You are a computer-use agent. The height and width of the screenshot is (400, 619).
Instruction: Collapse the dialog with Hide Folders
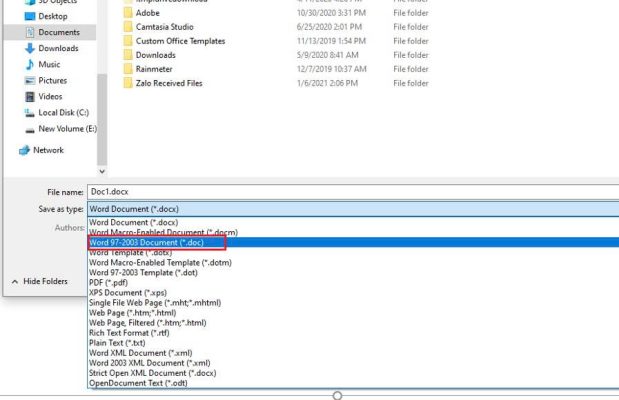pyautogui.click(x=40, y=282)
